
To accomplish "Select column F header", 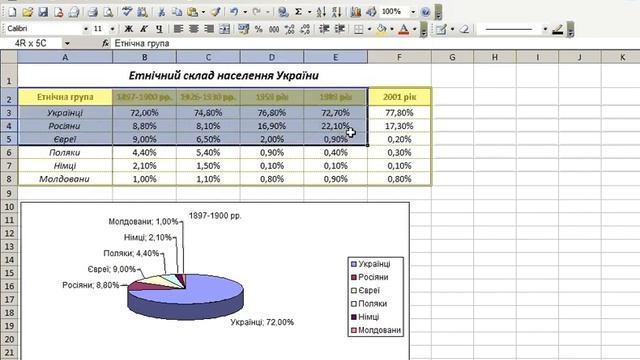I will pyautogui.click(x=399, y=58).
